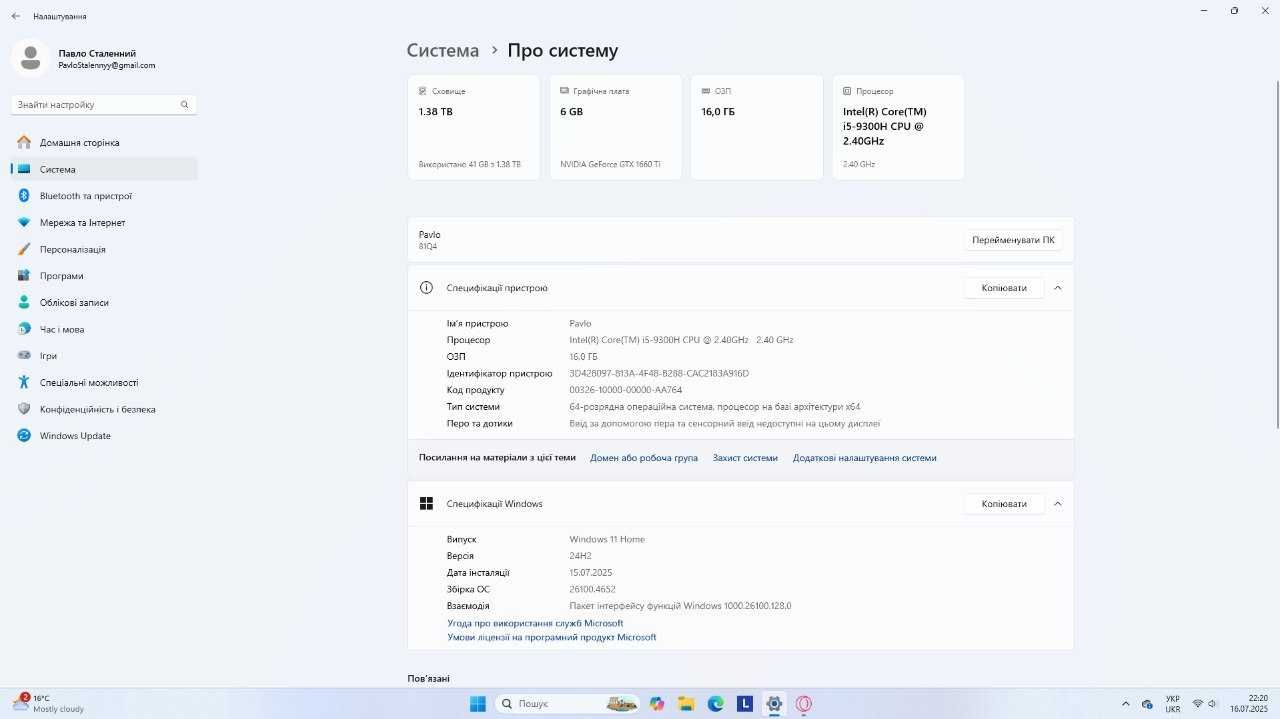Click the Домашня сторінка house icon
Viewport: 1280px width, 719px height.
click(24, 142)
